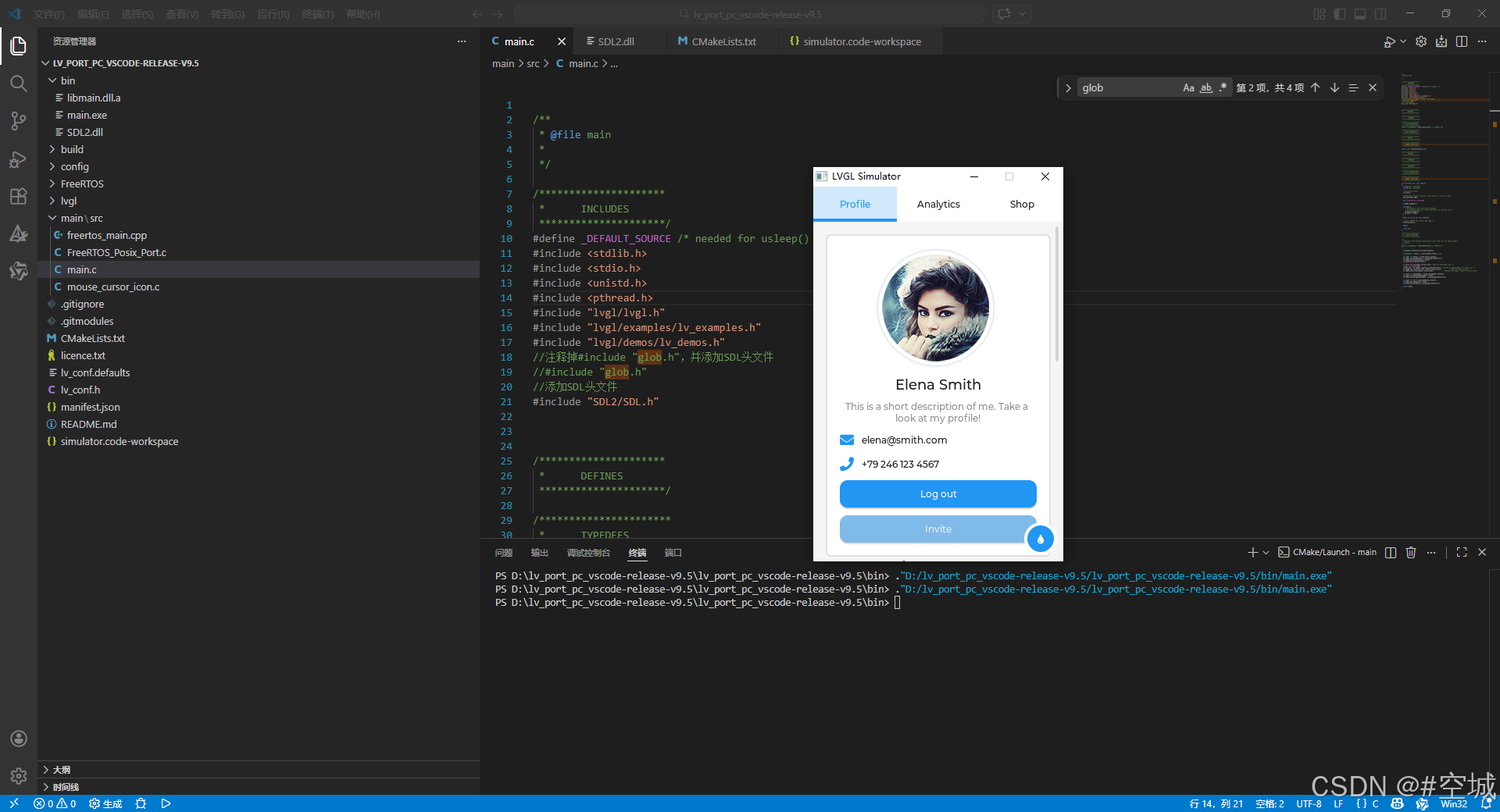Toggle Match Case in find widget
This screenshot has width=1500, height=812.
[1188, 87]
